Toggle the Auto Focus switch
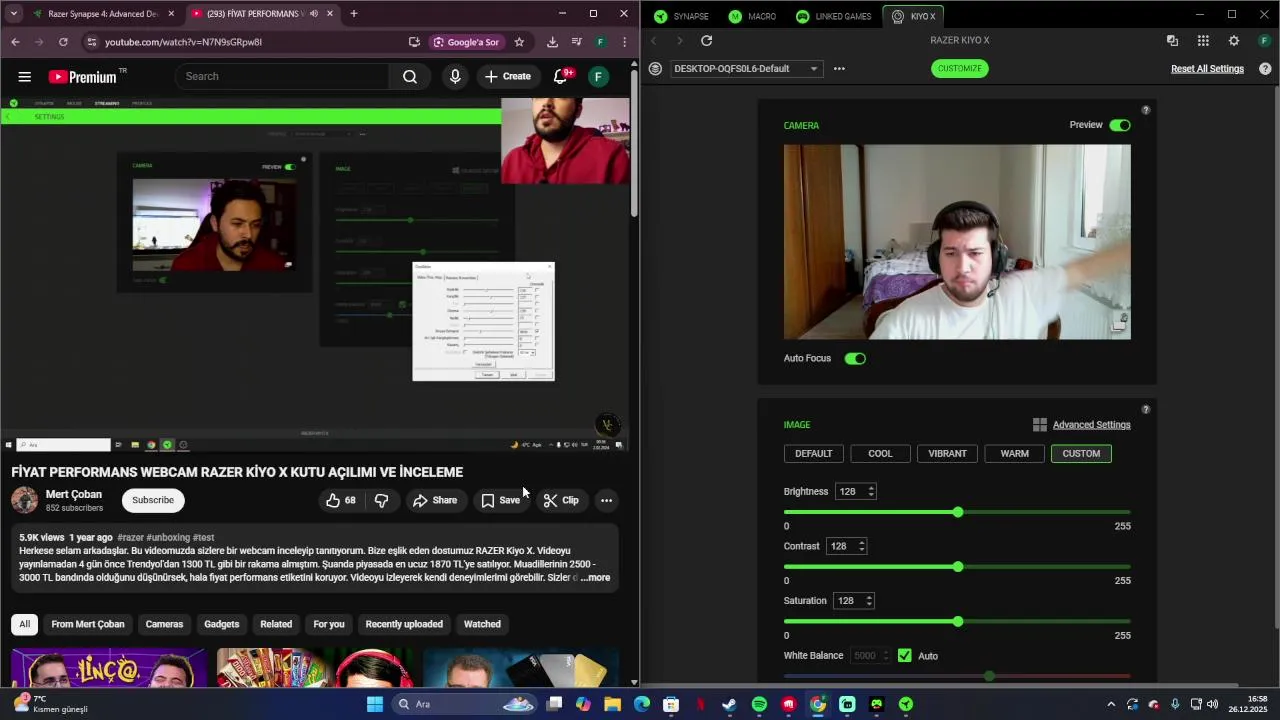 pos(855,358)
